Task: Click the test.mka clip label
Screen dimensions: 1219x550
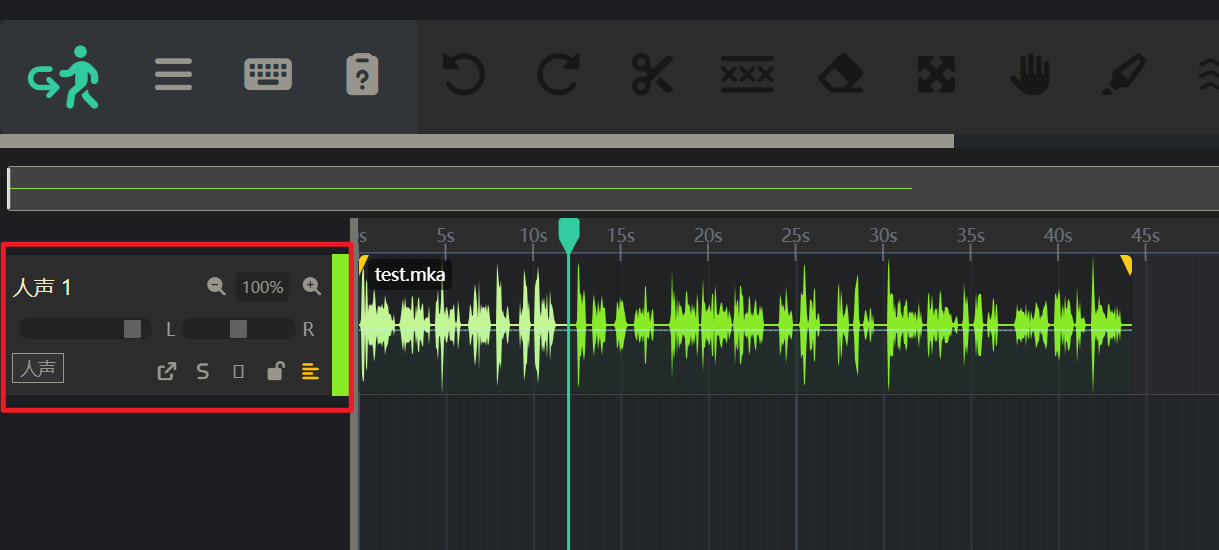Action: tap(410, 275)
